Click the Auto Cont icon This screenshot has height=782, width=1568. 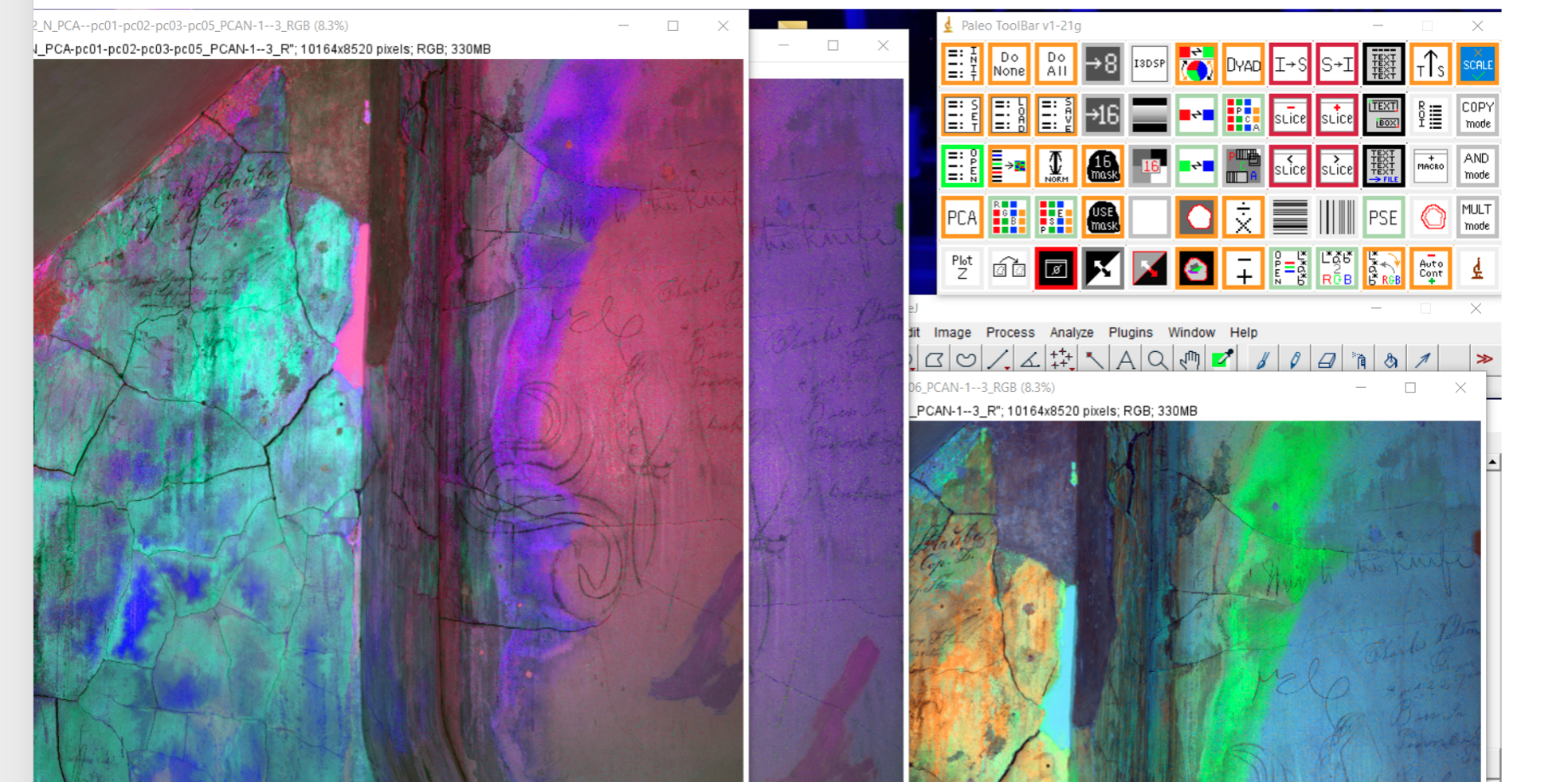click(1430, 268)
